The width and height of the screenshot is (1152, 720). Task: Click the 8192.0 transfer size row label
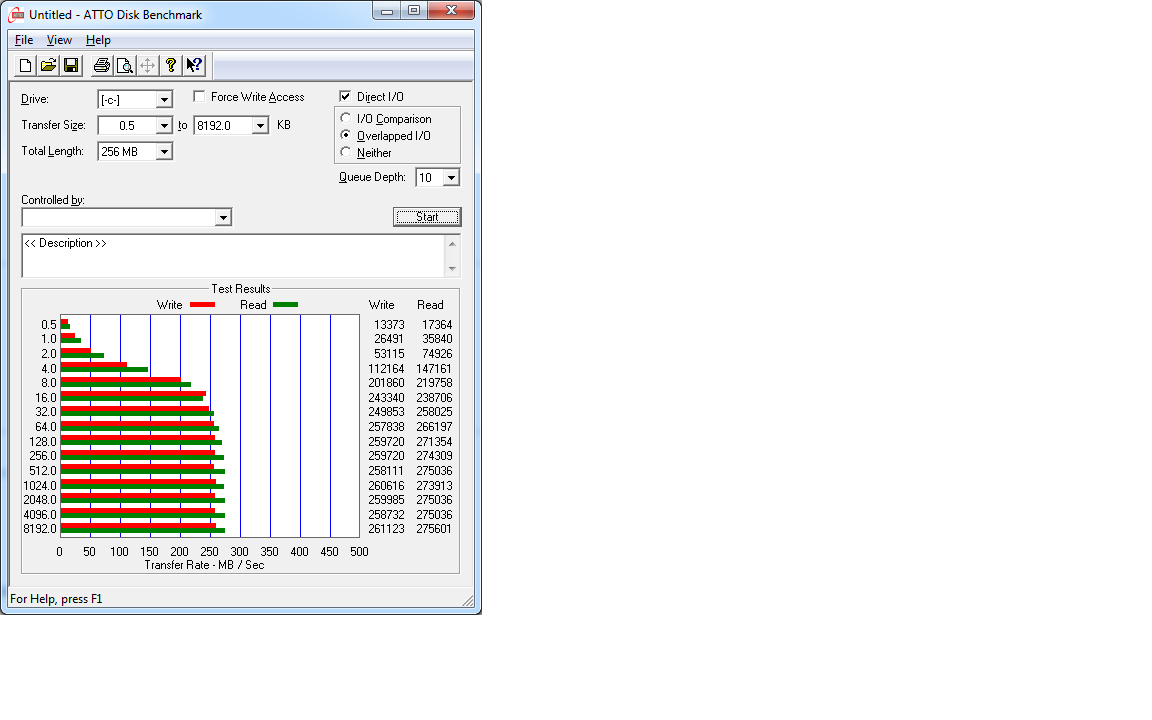click(40, 528)
